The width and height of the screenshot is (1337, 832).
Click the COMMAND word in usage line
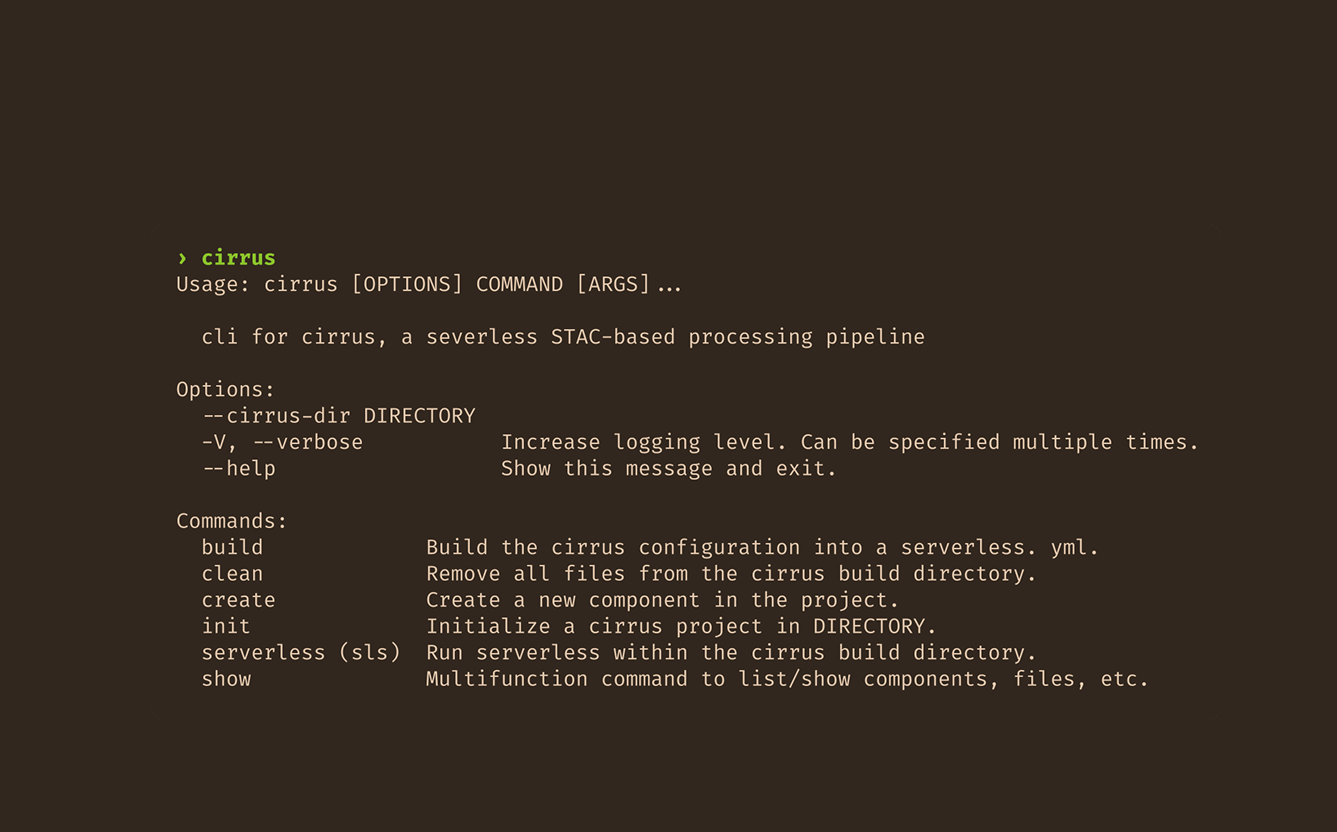click(x=519, y=285)
